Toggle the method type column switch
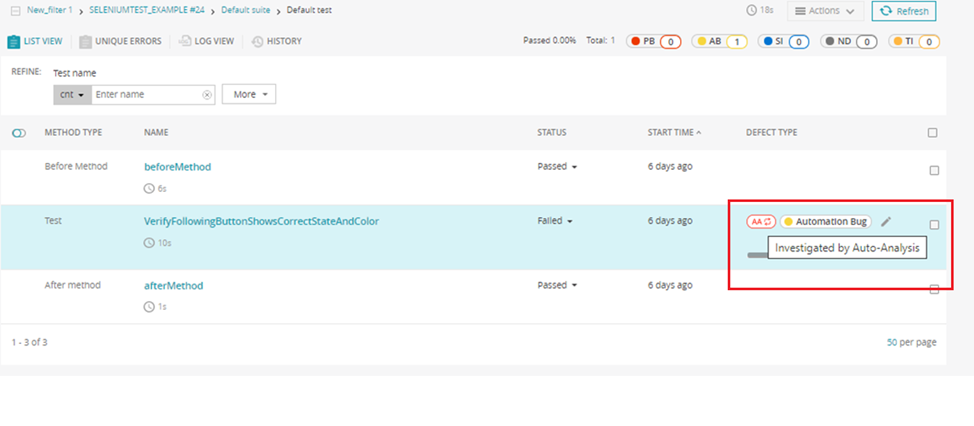Image resolution: width=974 pixels, height=426 pixels. [x=19, y=133]
